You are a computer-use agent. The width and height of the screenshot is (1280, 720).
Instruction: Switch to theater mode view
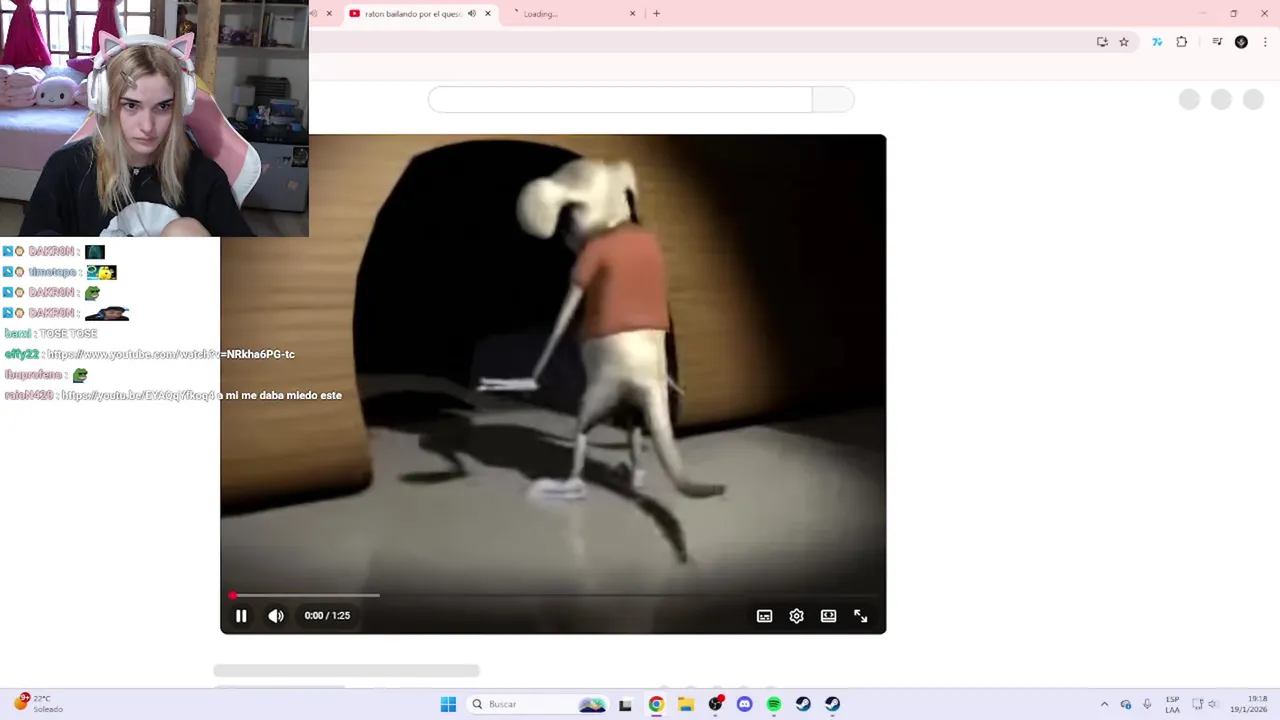[829, 616]
